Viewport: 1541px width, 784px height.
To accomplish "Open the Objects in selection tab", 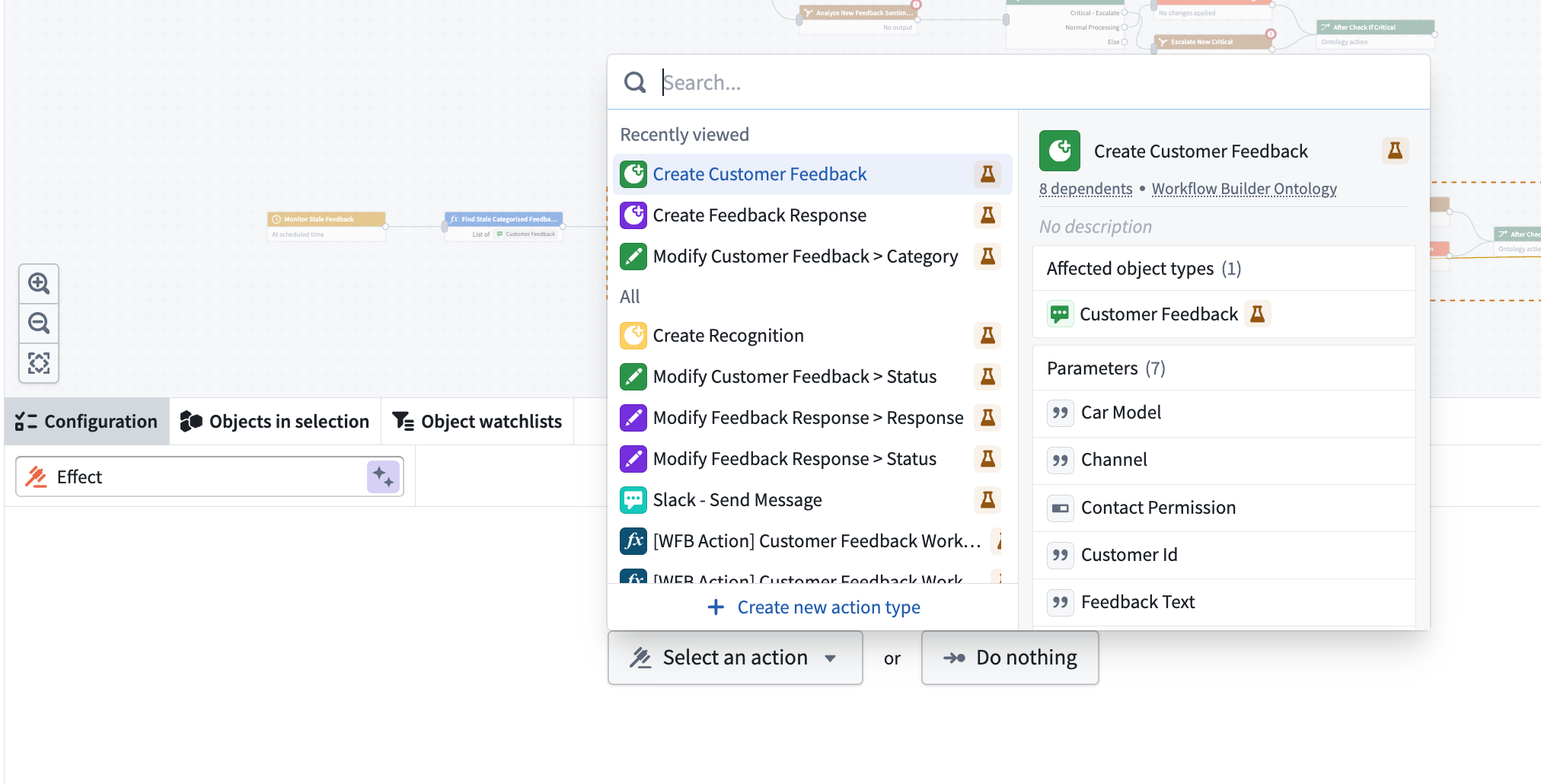I will [x=275, y=422].
